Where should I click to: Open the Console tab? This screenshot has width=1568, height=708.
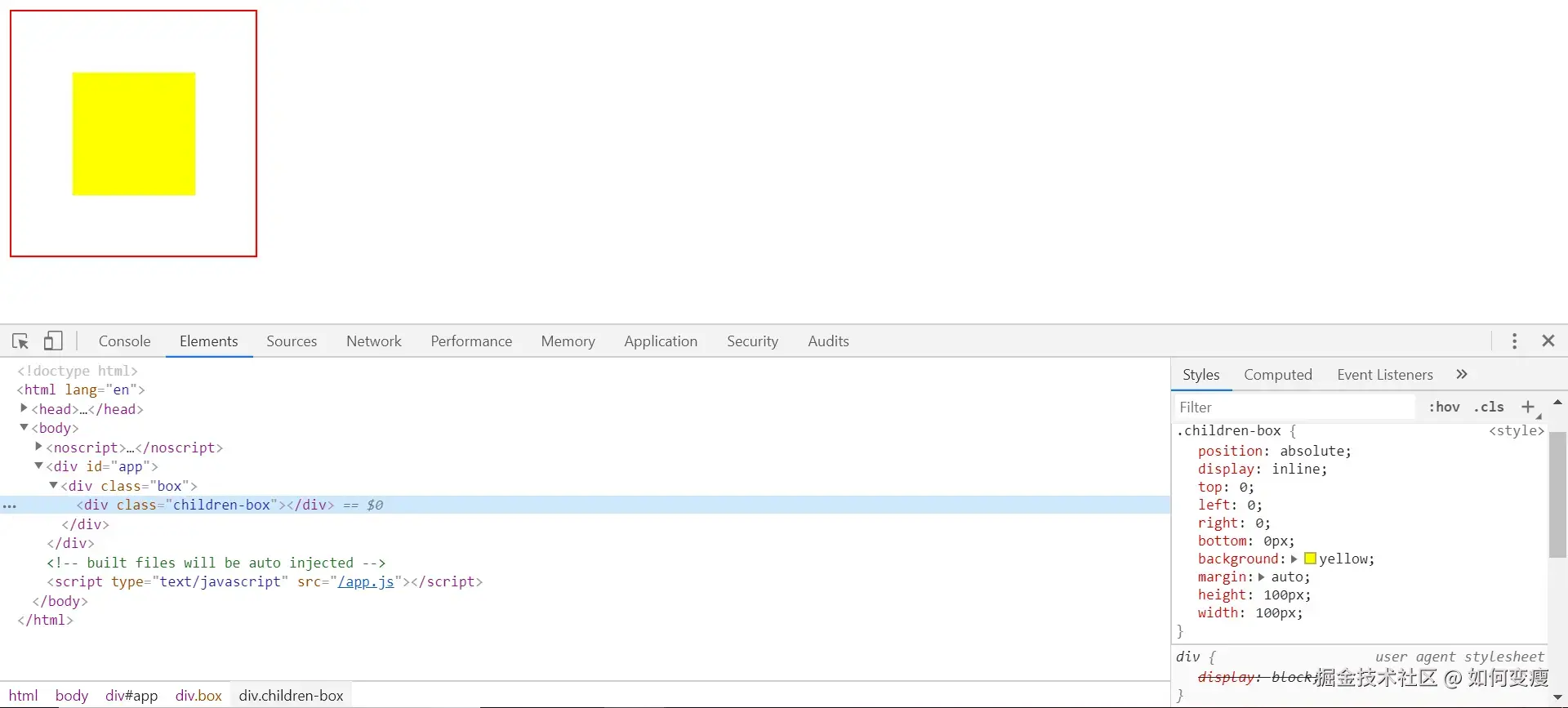(125, 341)
